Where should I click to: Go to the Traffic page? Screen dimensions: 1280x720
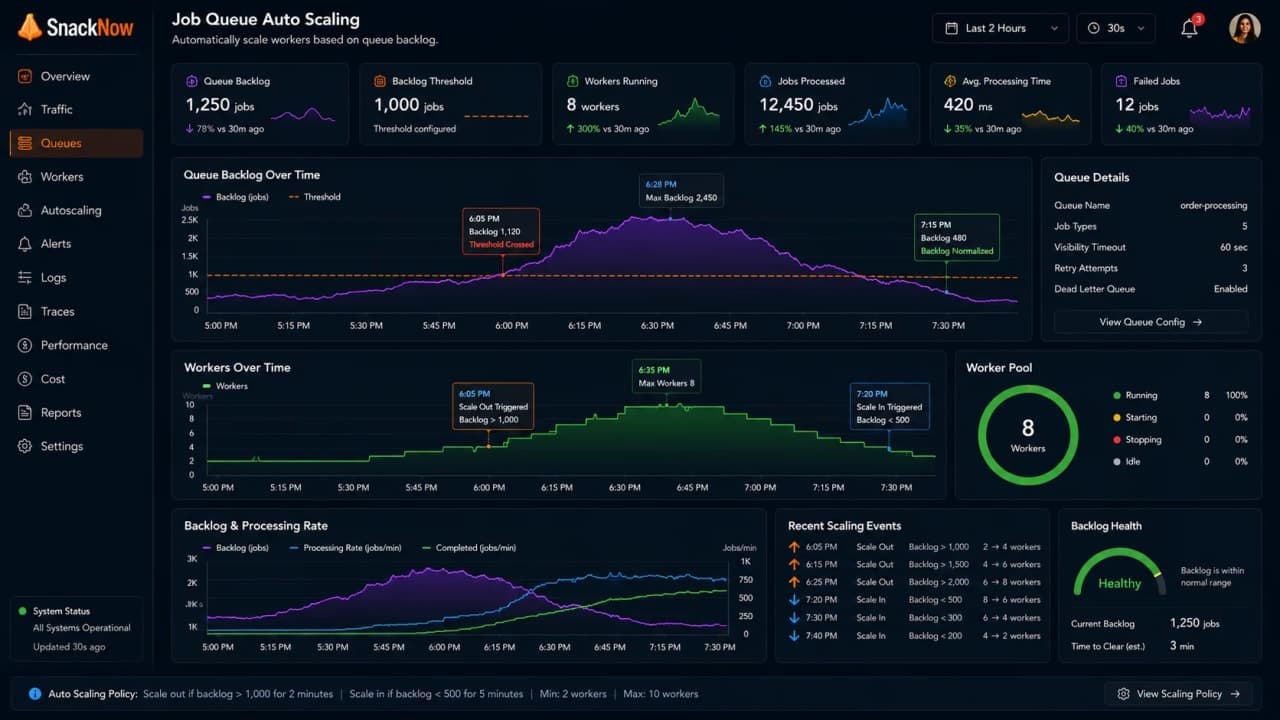[76, 109]
